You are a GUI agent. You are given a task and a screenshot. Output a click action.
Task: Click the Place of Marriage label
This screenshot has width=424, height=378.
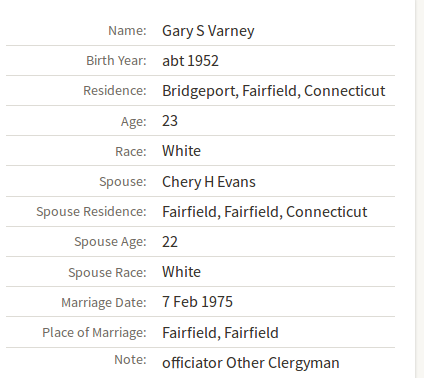(x=94, y=333)
